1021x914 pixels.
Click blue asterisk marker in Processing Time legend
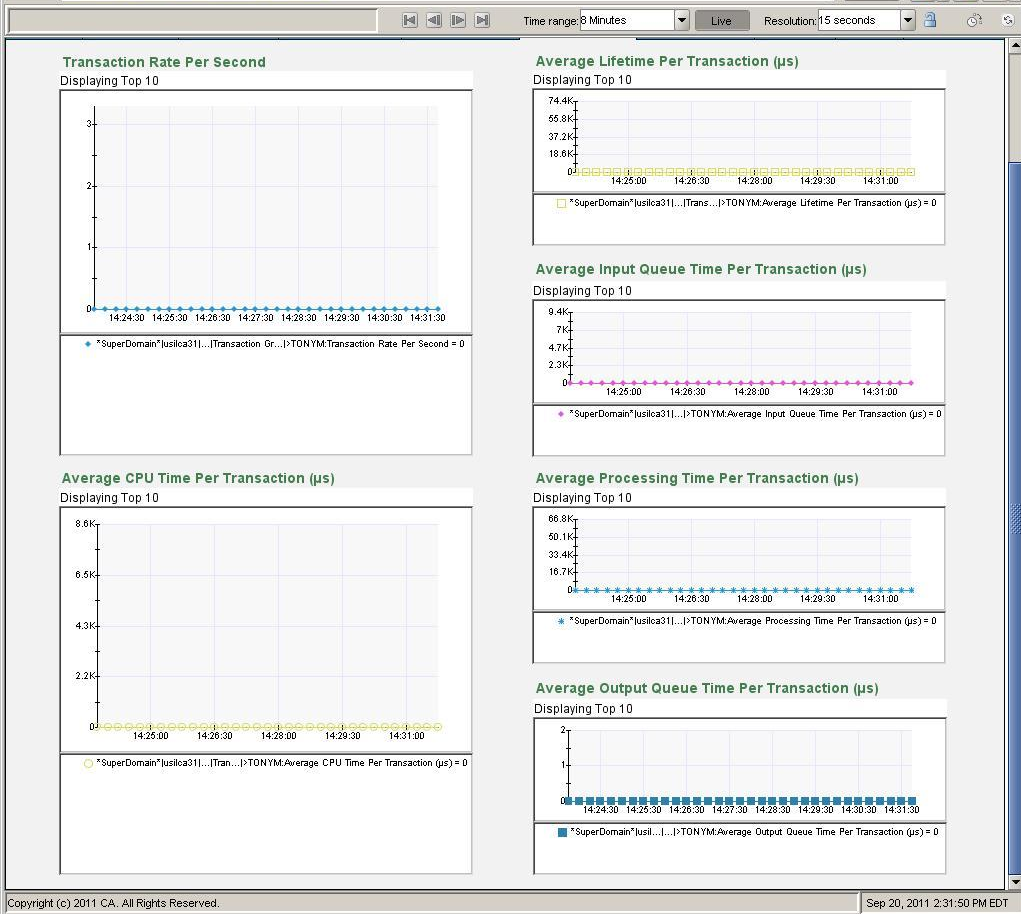pyautogui.click(x=561, y=621)
